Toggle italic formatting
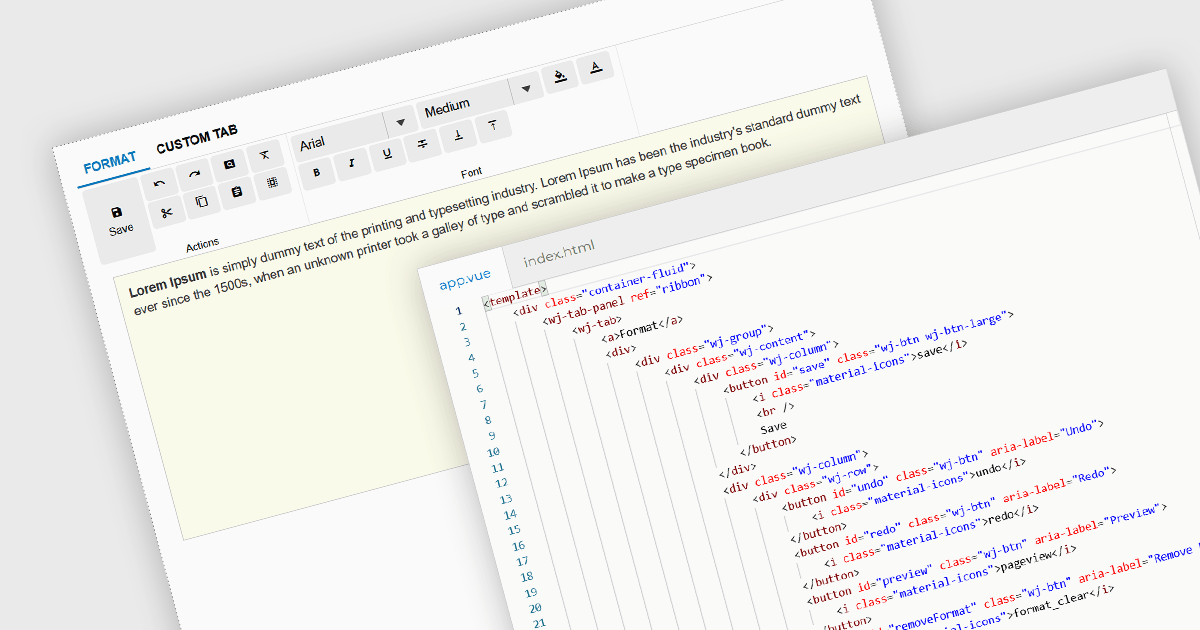 (352, 163)
